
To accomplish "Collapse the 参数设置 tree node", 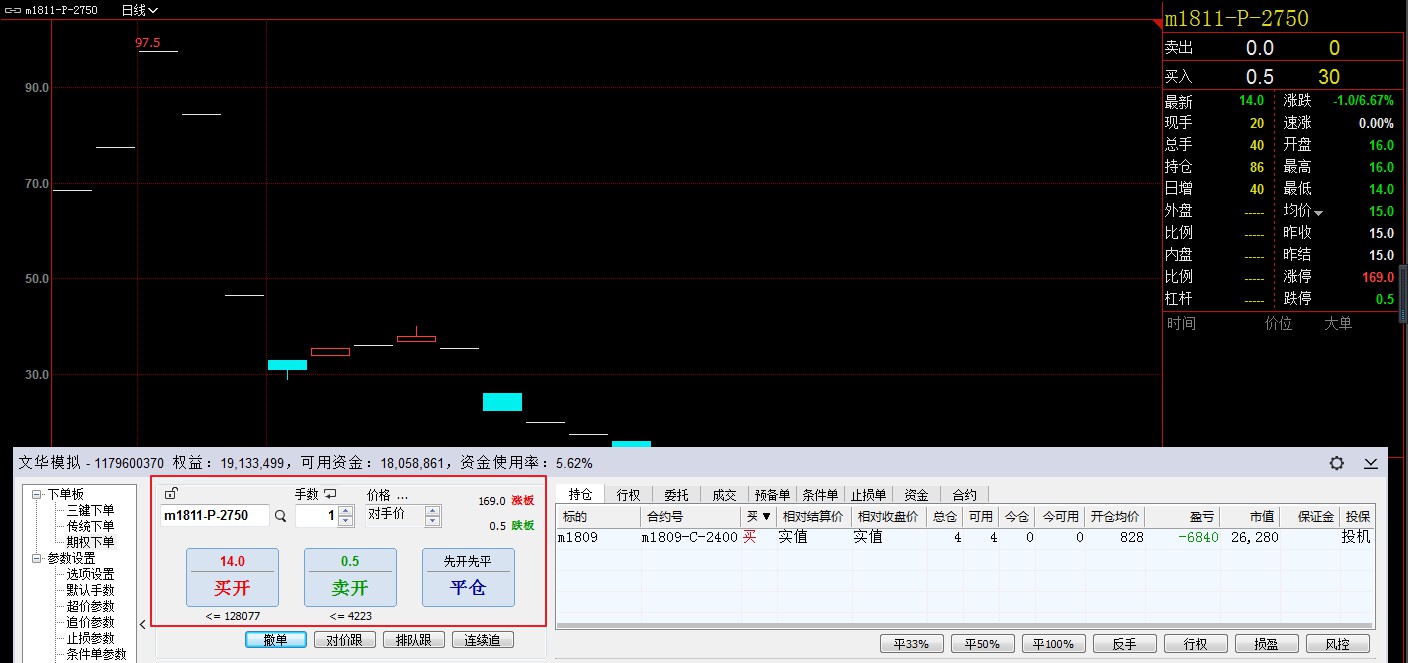I will point(37,558).
